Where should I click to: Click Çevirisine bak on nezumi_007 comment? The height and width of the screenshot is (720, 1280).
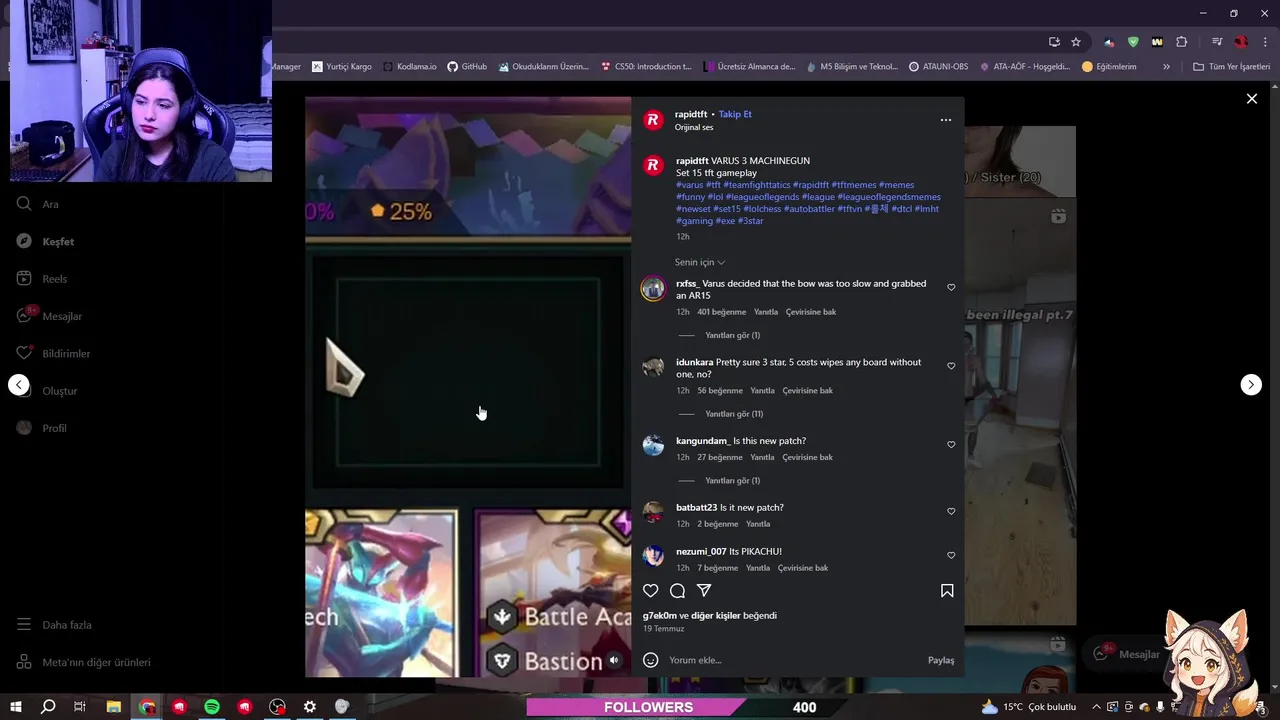[803, 568]
